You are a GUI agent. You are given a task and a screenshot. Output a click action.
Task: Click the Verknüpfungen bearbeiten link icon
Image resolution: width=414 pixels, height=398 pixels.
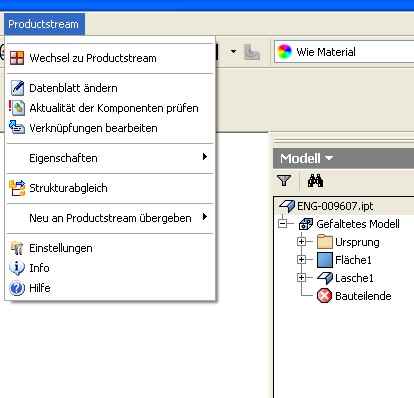pos(17,127)
